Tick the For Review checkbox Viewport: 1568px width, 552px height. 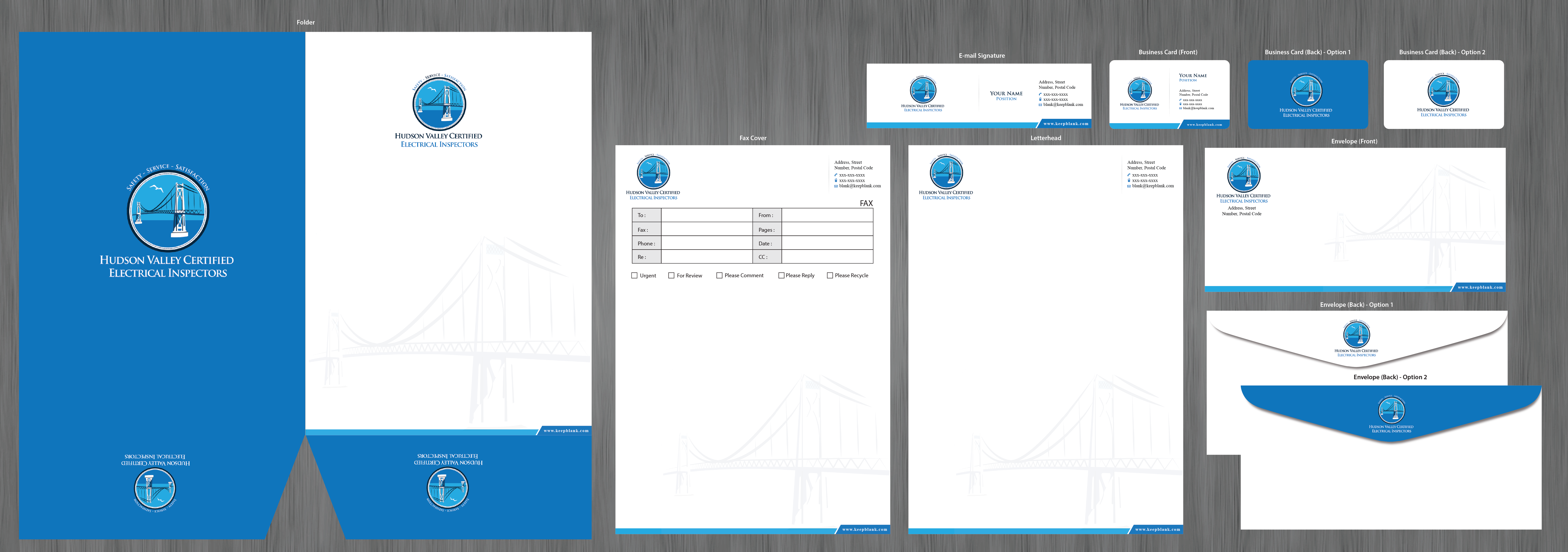(671, 275)
